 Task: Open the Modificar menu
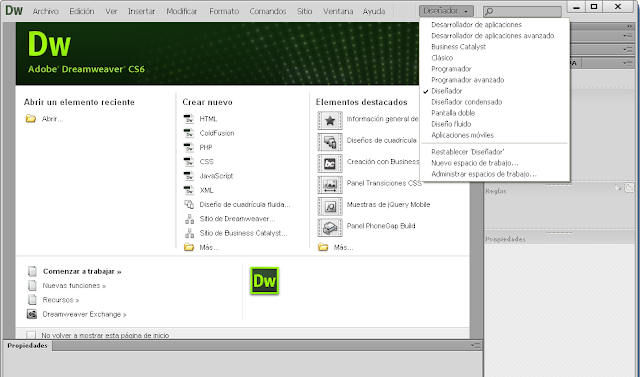coord(182,11)
